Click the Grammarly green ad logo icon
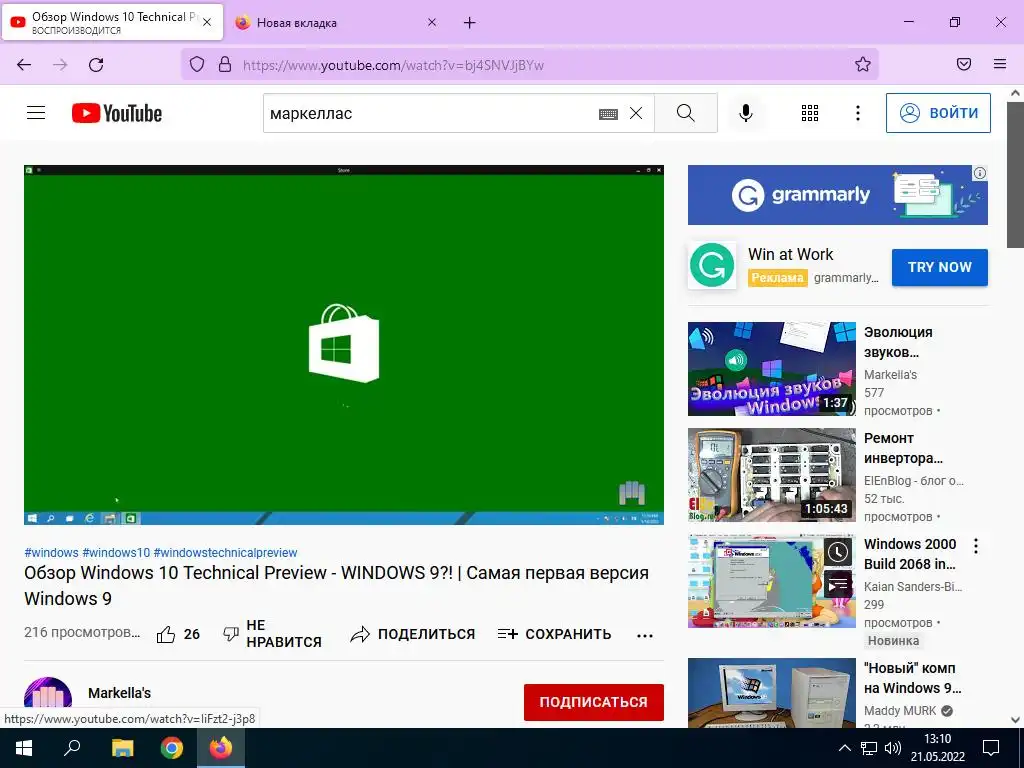Image resolution: width=1024 pixels, height=768 pixels. (712, 266)
